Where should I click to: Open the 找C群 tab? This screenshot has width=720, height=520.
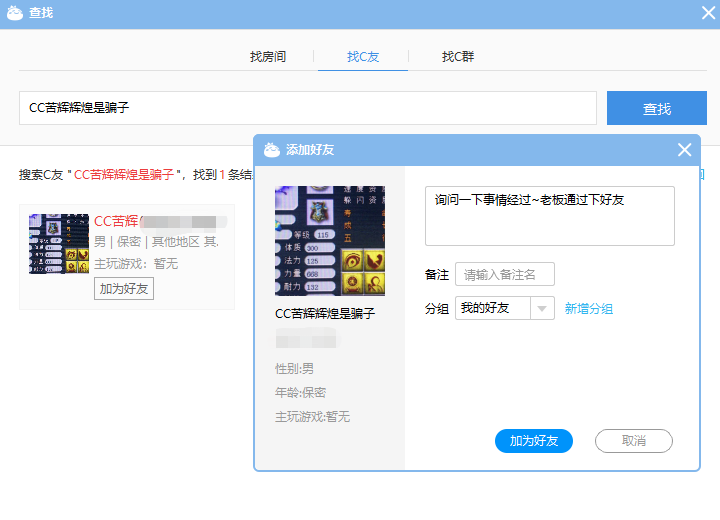pos(458,57)
